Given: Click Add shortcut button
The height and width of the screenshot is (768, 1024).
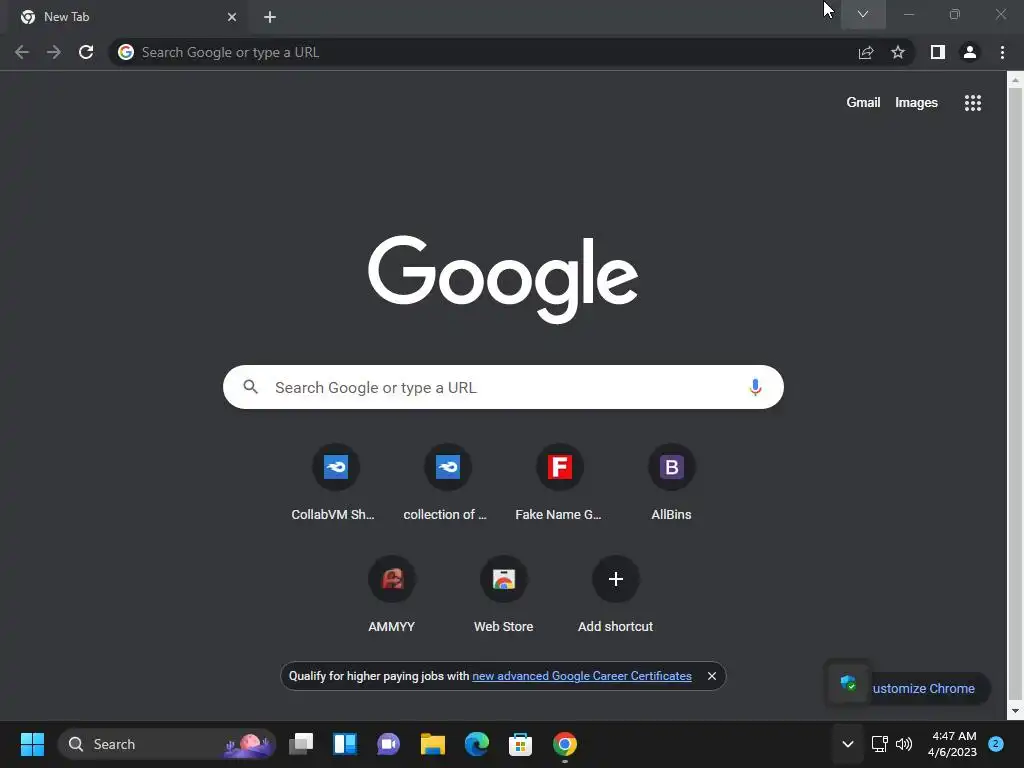Looking at the screenshot, I should click(x=615, y=594).
